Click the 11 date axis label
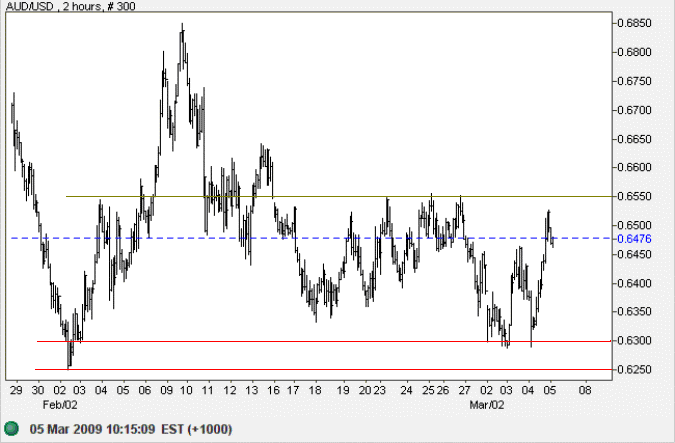This screenshot has width=675, height=443. point(208,390)
